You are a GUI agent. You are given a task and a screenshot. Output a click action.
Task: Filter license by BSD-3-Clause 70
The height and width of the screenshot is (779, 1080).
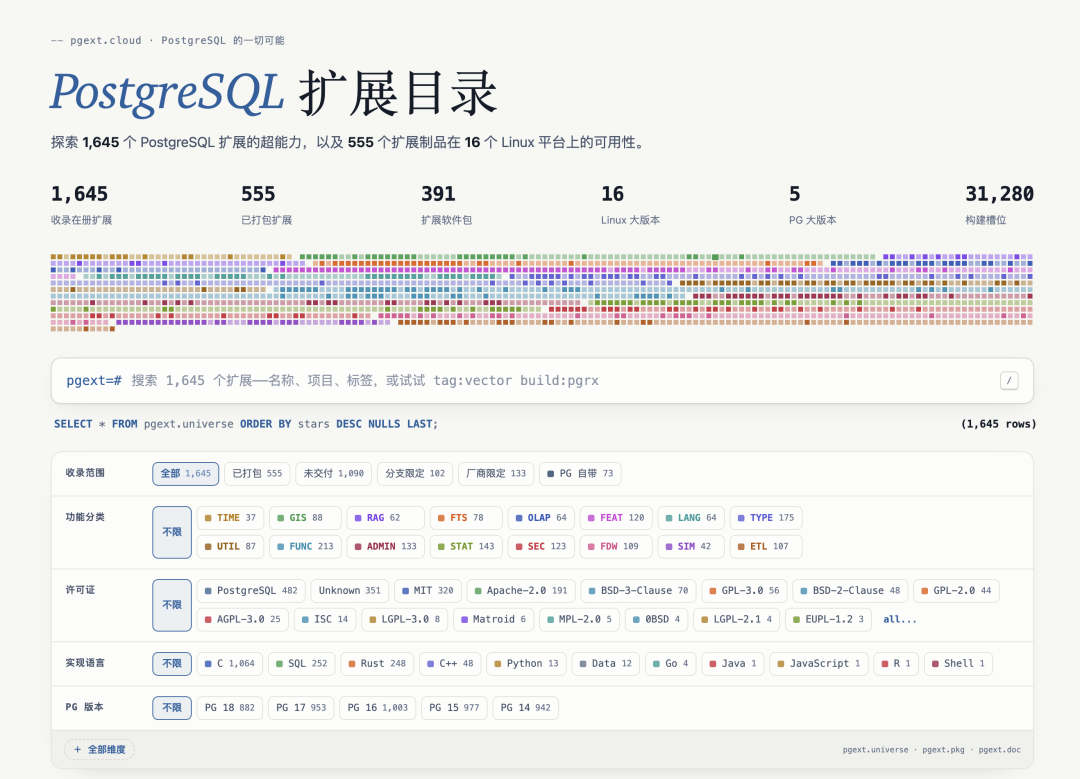click(638, 590)
